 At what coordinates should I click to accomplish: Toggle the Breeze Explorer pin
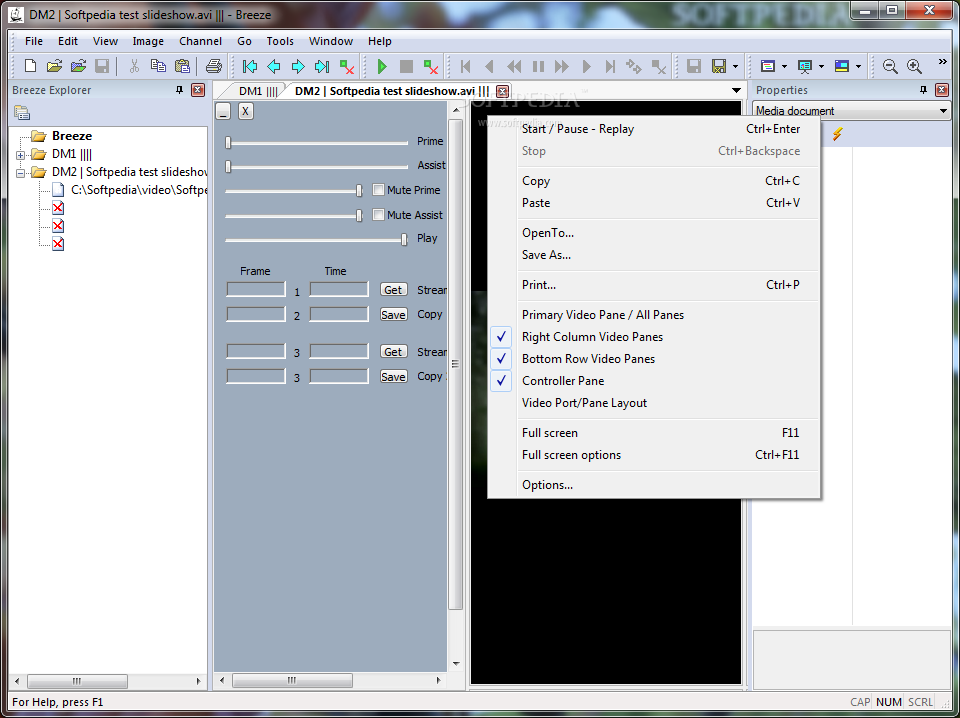pyautogui.click(x=179, y=90)
